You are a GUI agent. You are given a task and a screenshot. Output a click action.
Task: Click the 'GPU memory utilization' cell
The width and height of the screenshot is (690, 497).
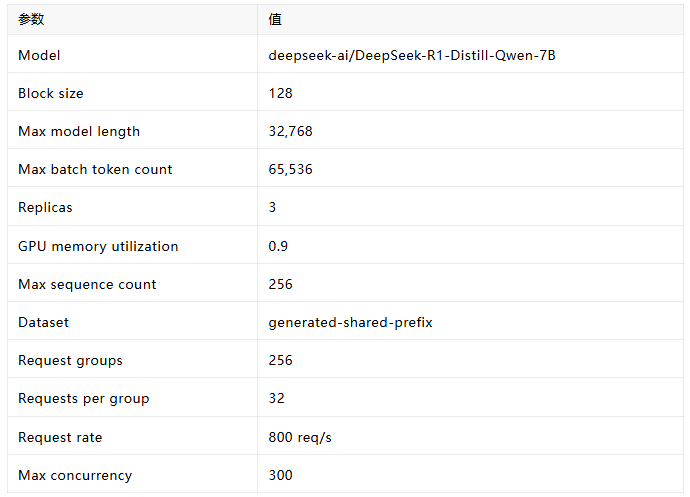click(132, 245)
